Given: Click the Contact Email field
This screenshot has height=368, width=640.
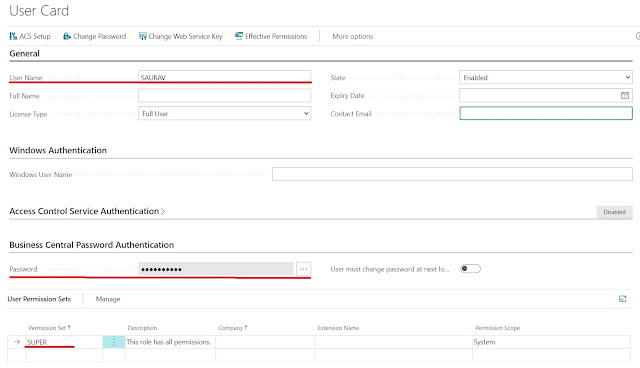Looking at the screenshot, I should pos(546,113).
